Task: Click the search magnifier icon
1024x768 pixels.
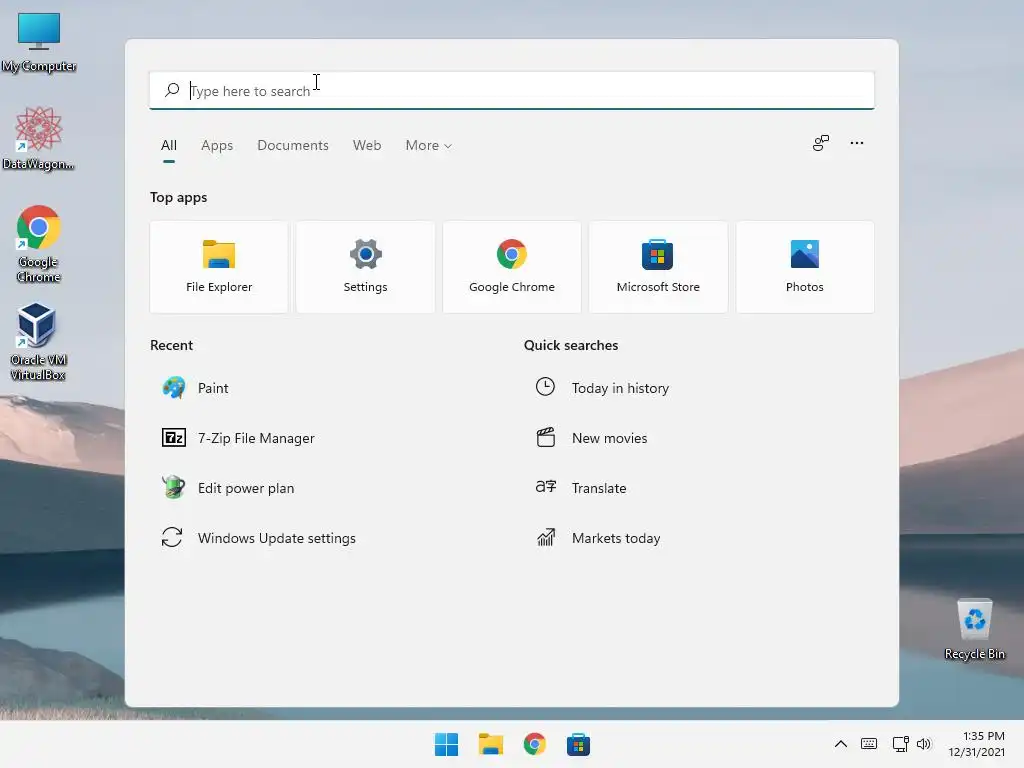Action: [x=172, y=90]
